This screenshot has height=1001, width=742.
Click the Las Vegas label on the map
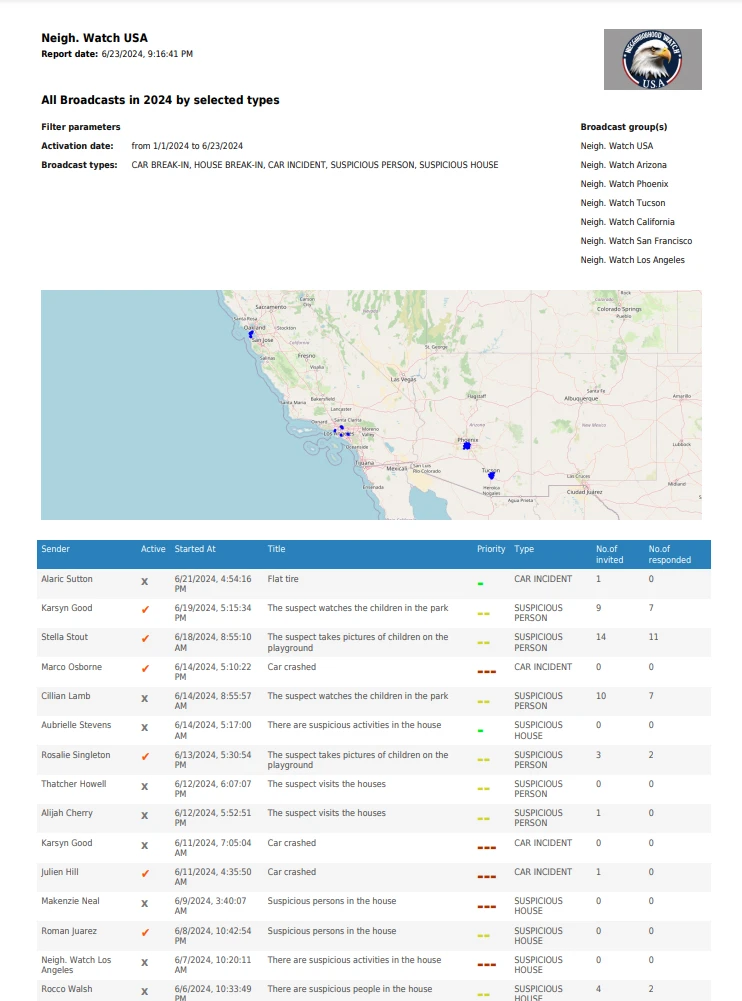click(403, 380)
